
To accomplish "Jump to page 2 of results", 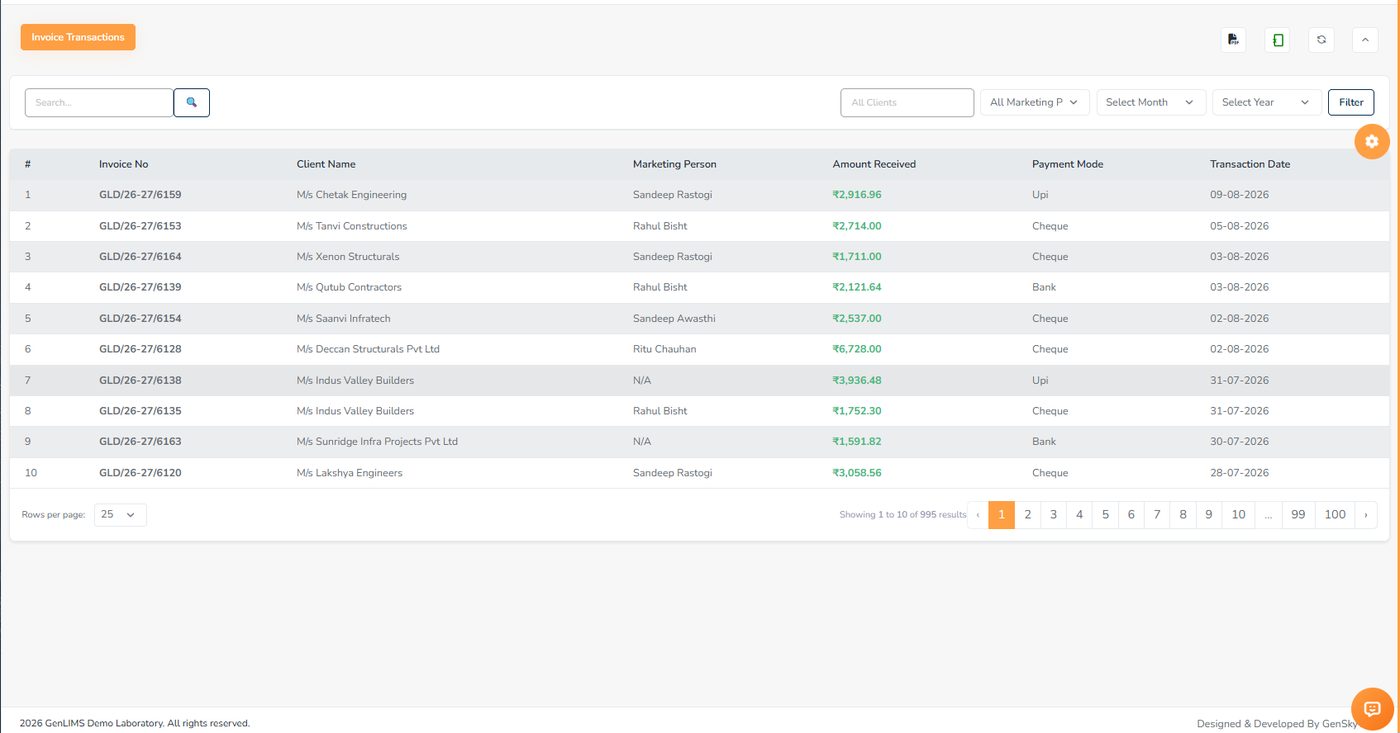I will point(1027,515).
